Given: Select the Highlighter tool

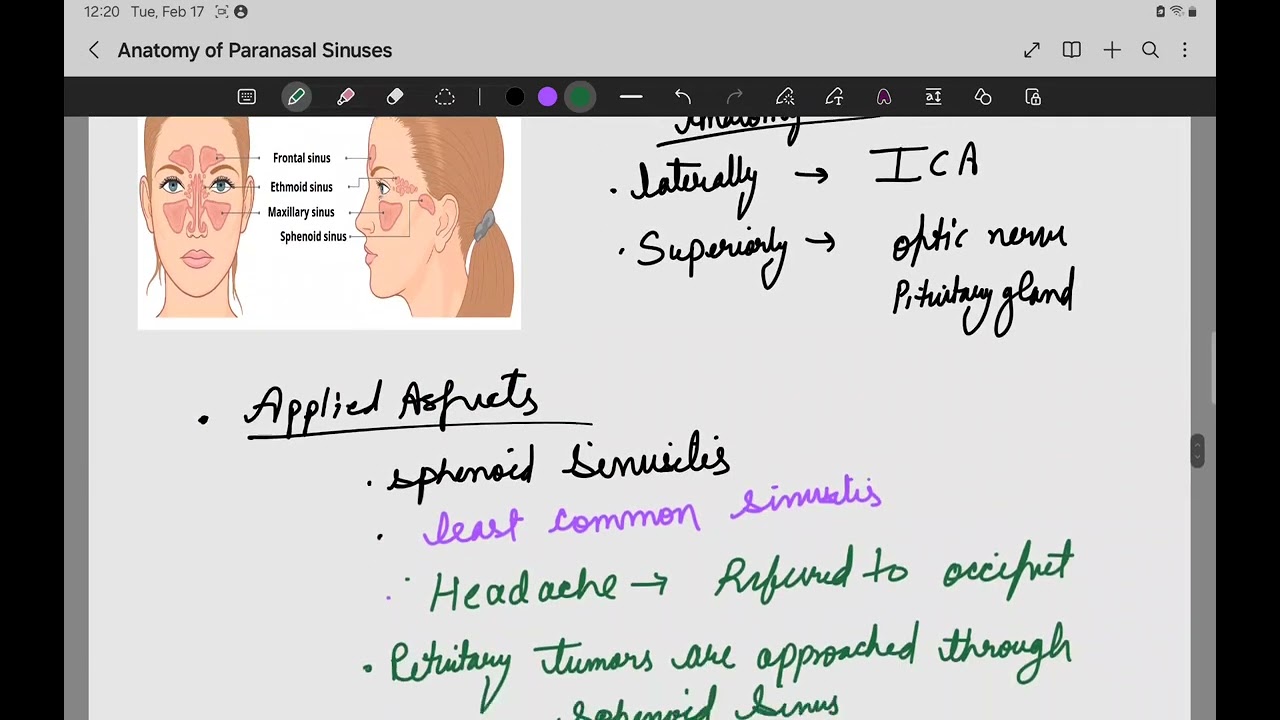Looking at the screenshot, I should pos(346,97).
